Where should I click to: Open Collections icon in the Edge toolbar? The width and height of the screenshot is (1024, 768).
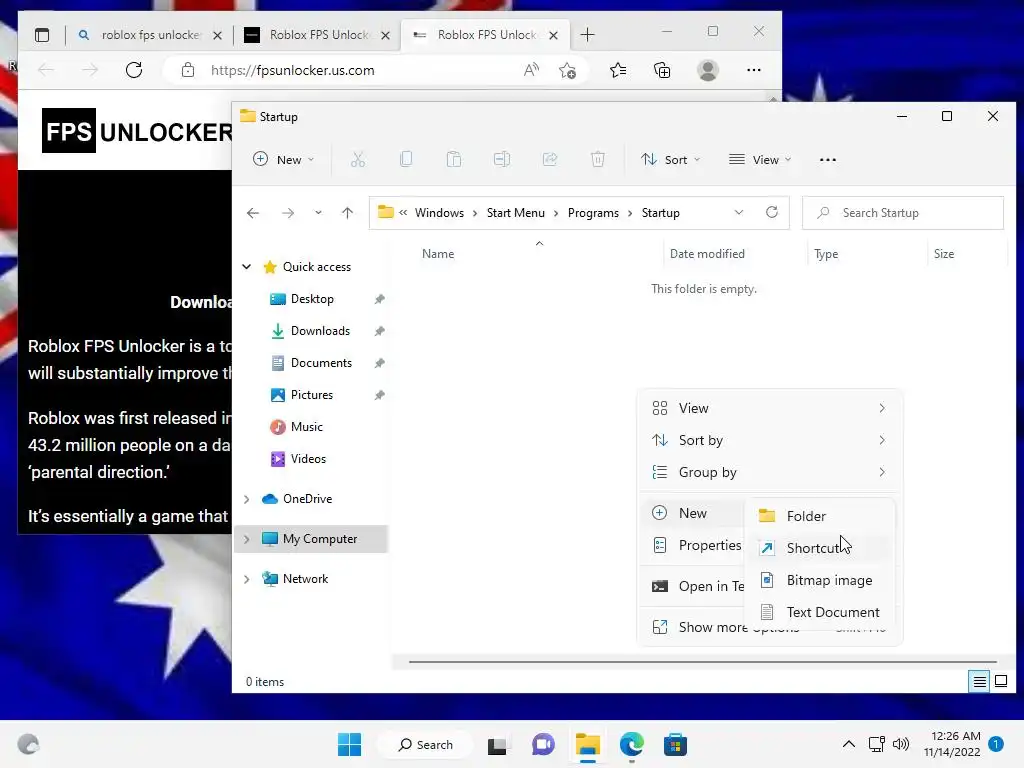[662, 70]
